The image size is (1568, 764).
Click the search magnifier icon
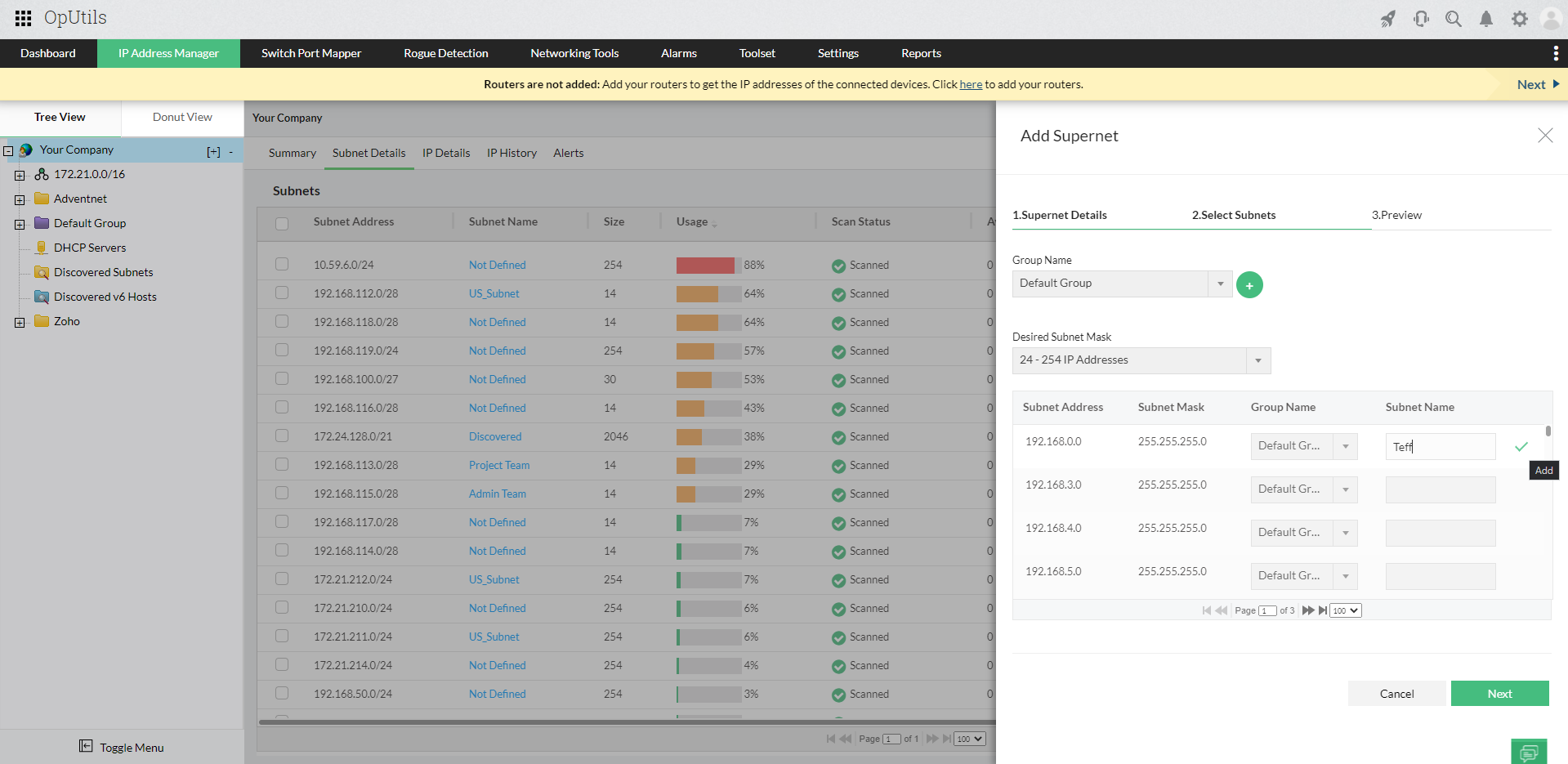(x=1453, y=19)
